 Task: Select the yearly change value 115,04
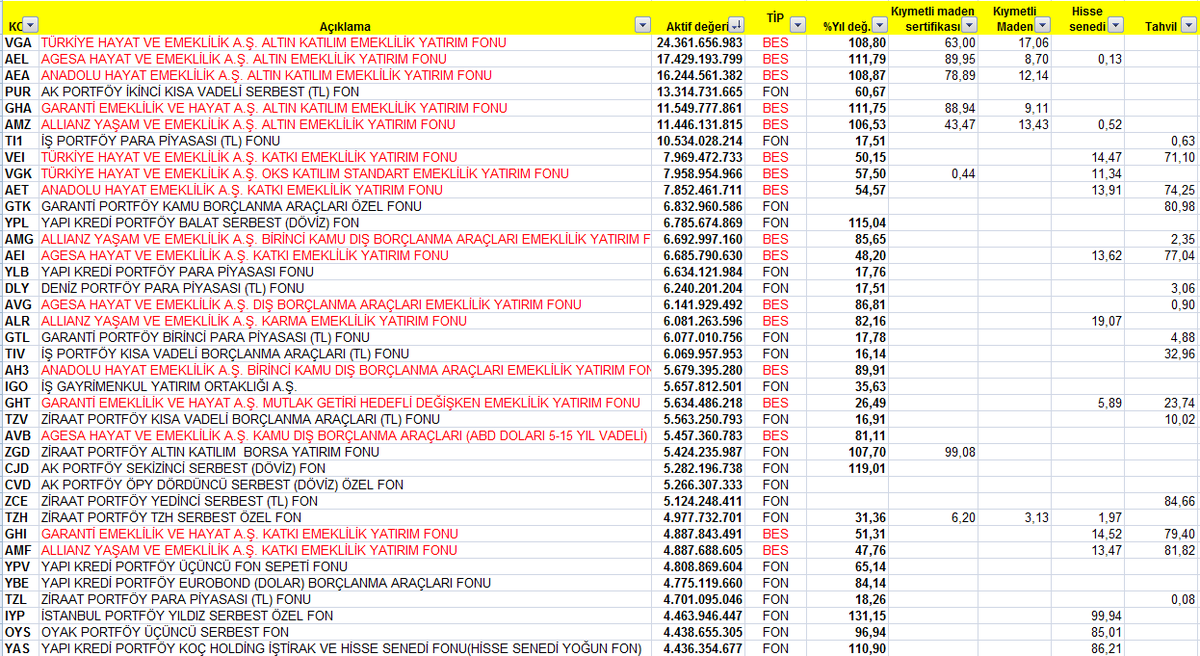tap(866, 222)
